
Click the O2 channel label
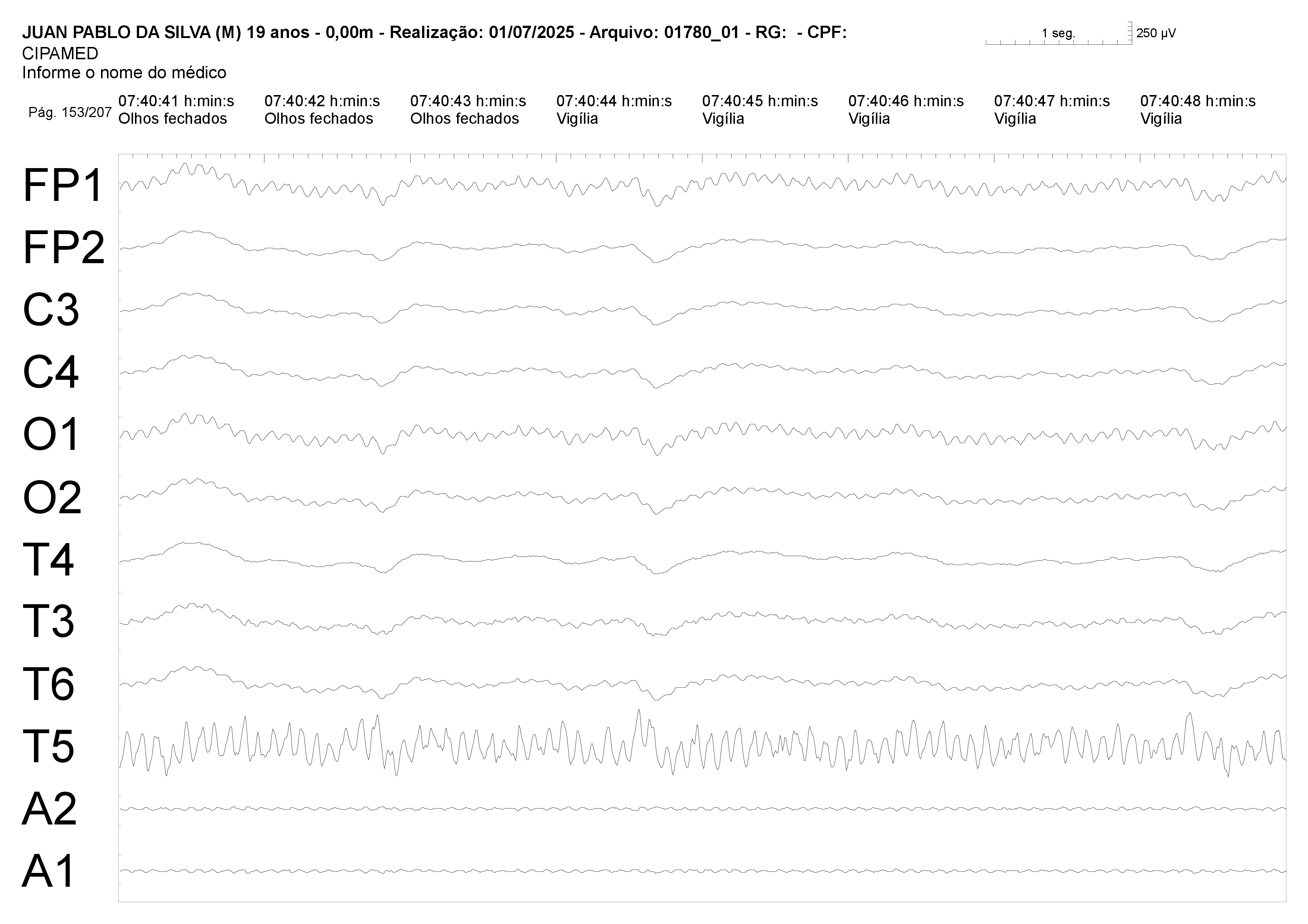tap(53, 497)
